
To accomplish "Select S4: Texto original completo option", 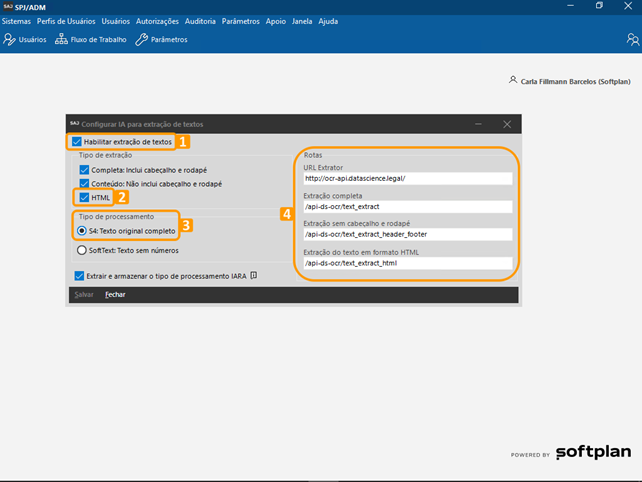I will click(82, 230).
